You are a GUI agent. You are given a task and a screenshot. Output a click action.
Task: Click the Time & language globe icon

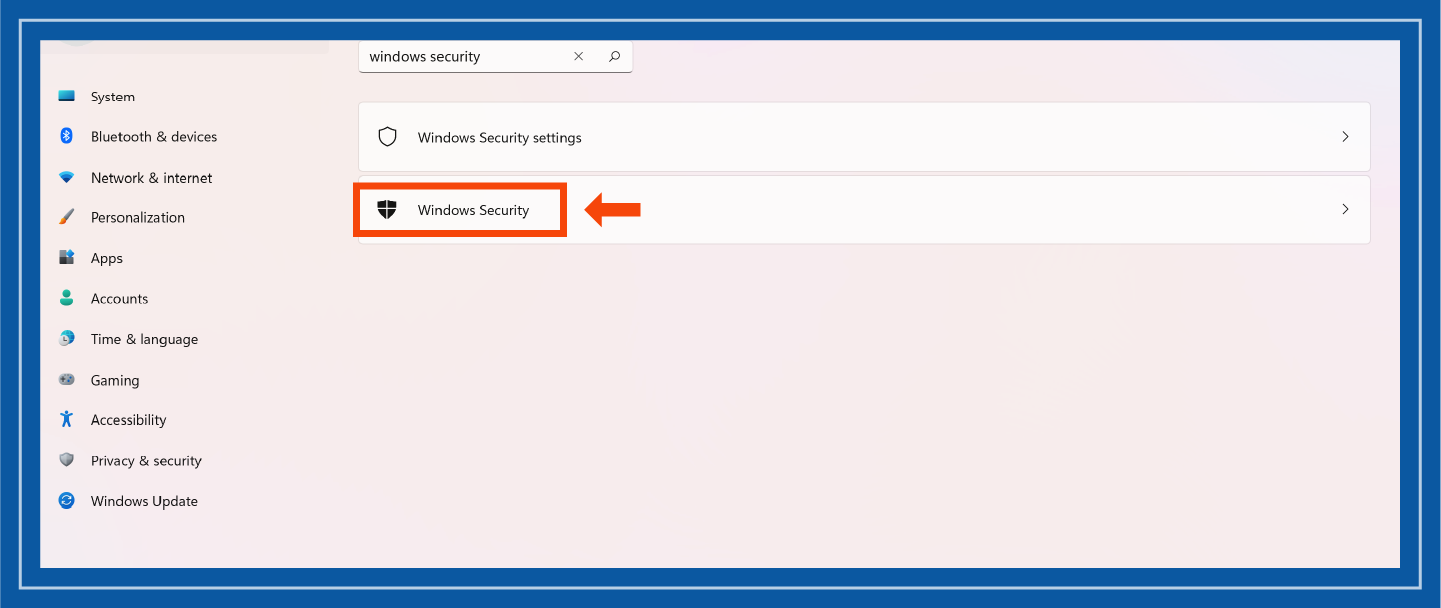click(67, 339)
